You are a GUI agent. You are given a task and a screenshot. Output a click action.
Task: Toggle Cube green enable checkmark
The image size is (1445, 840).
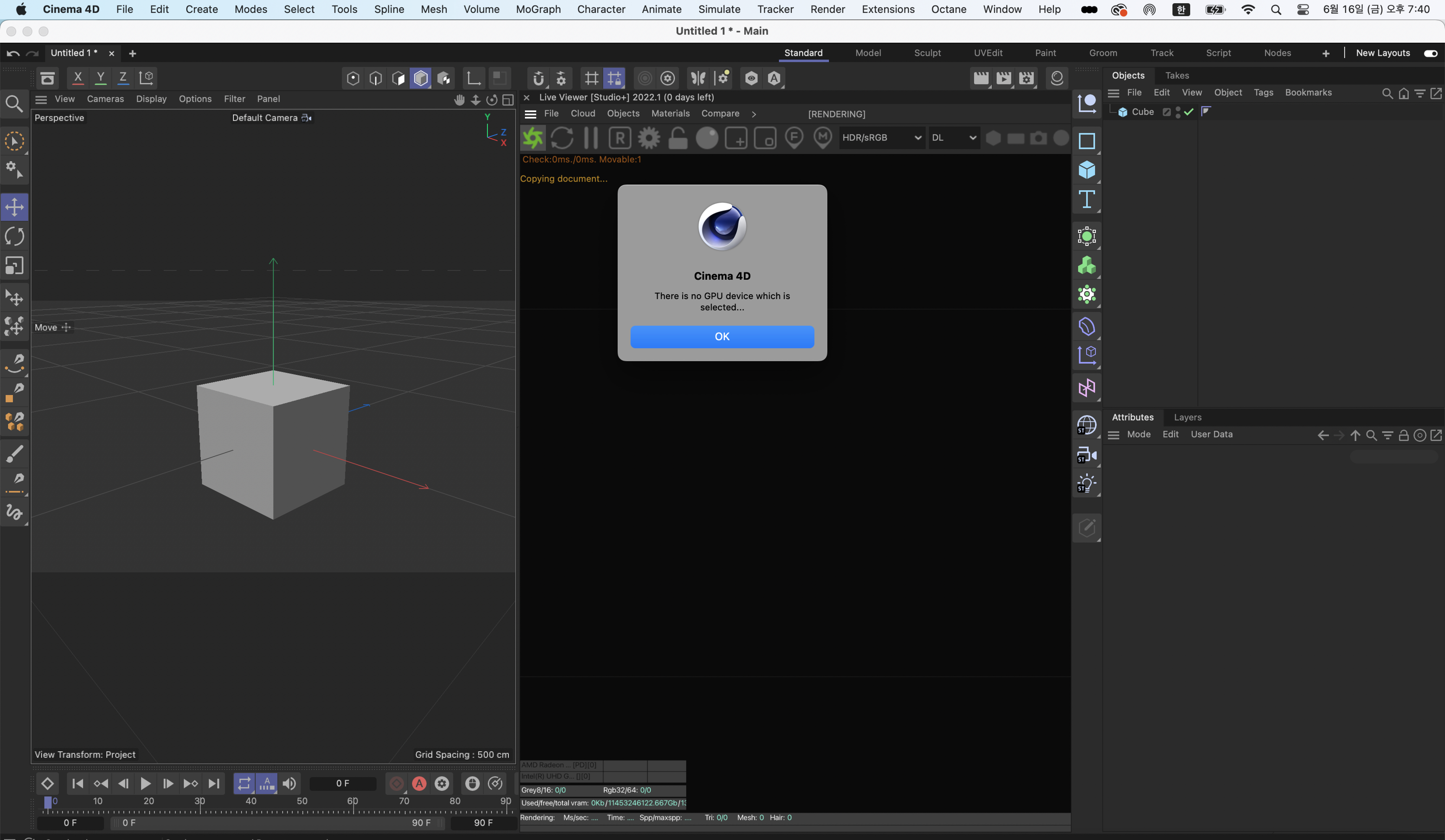[1189, 112]
